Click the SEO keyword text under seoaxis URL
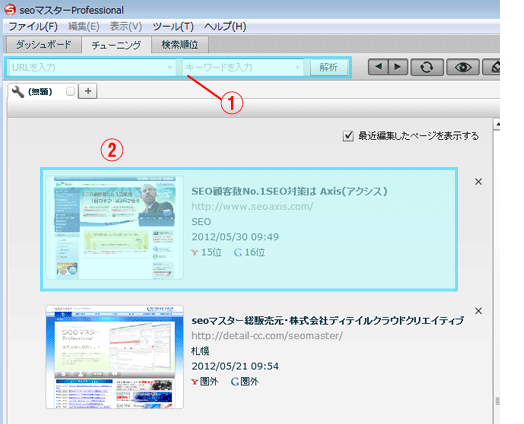 (x=201, y=222)
